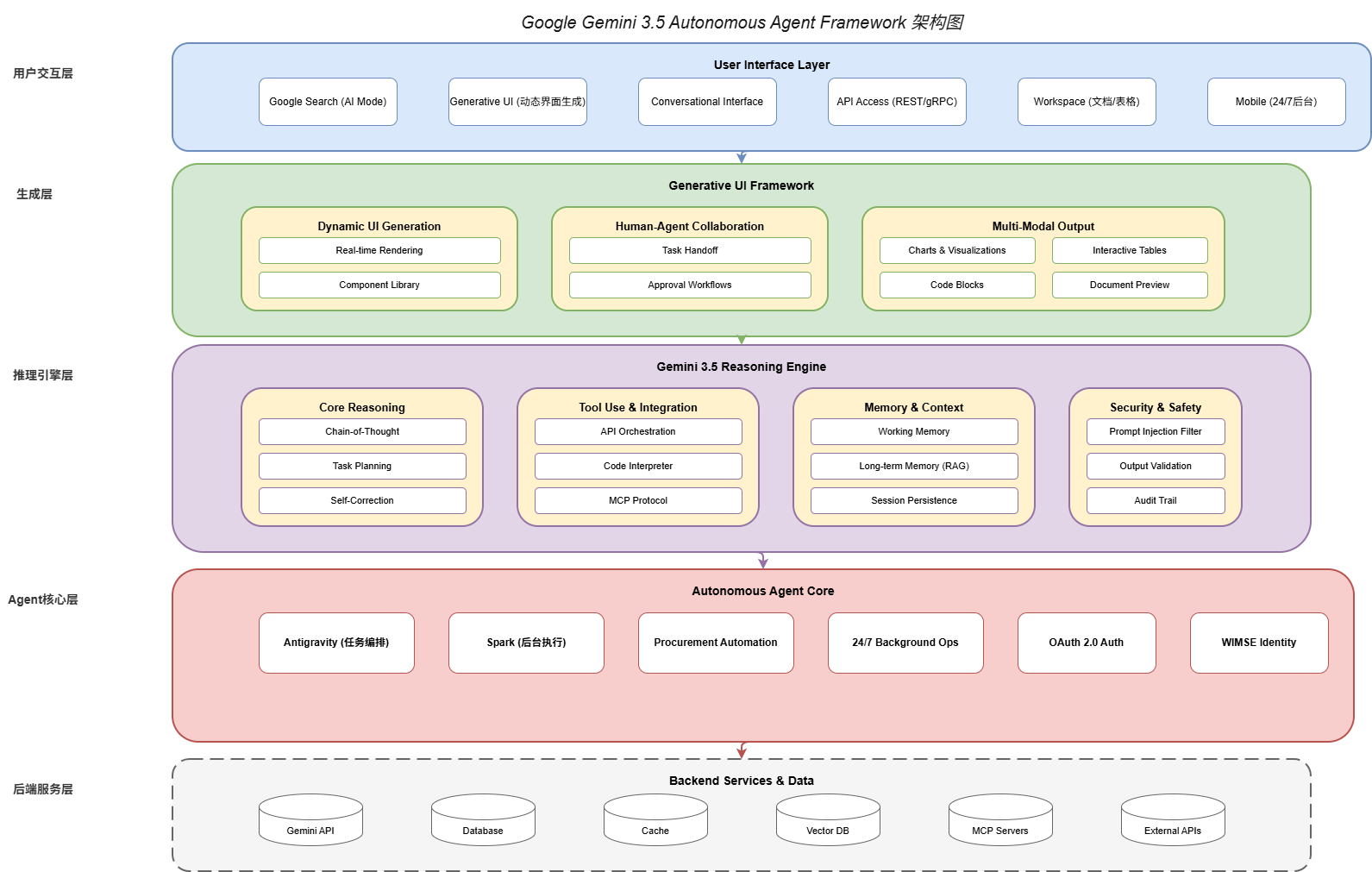Image resolution: width=1372 pixels, height=872 pixels.
Task: Pick the Vector DB cylinder
Action: pos(828,819)
